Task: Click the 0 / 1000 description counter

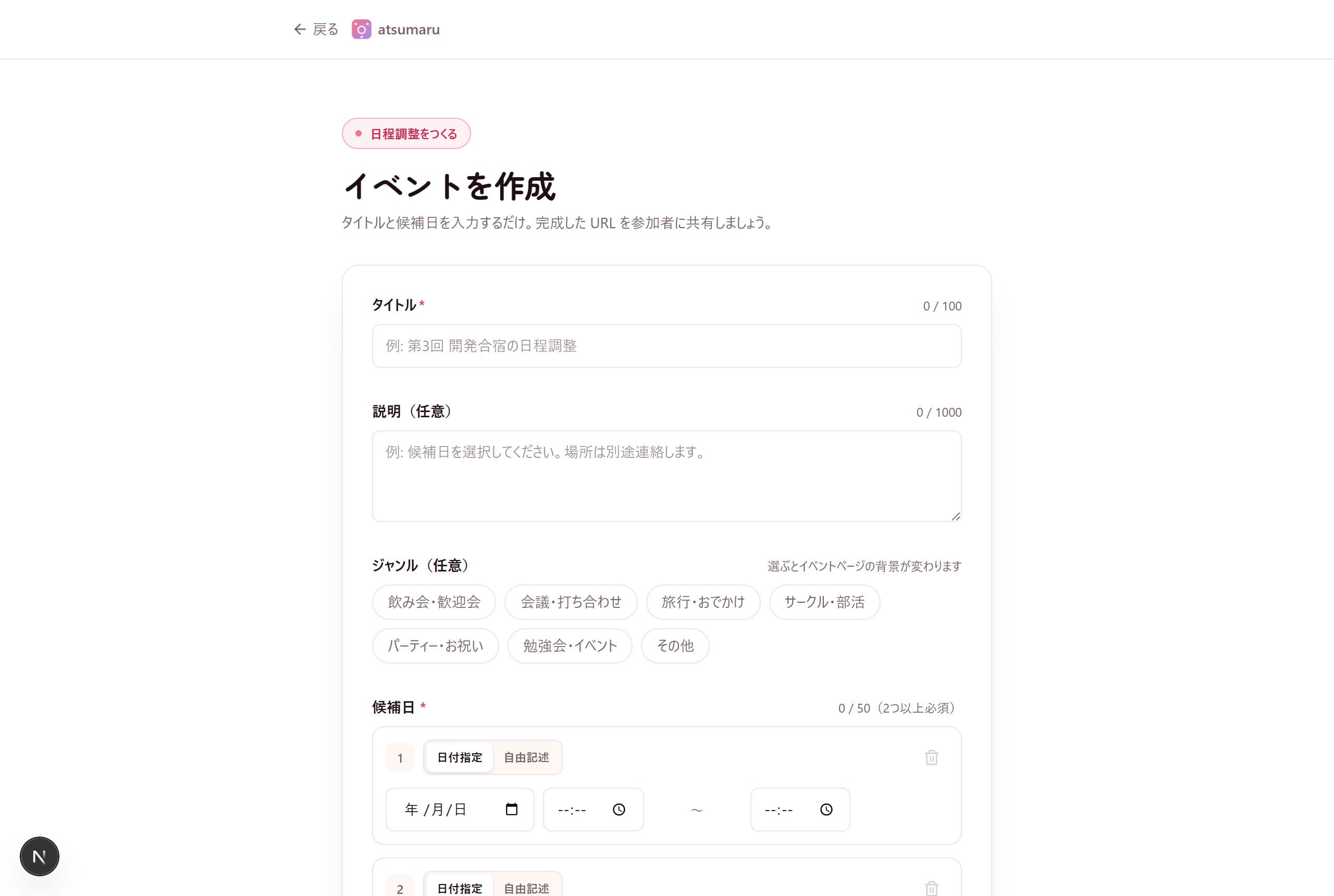Action: pyautogui.click(x=938, y=413)
